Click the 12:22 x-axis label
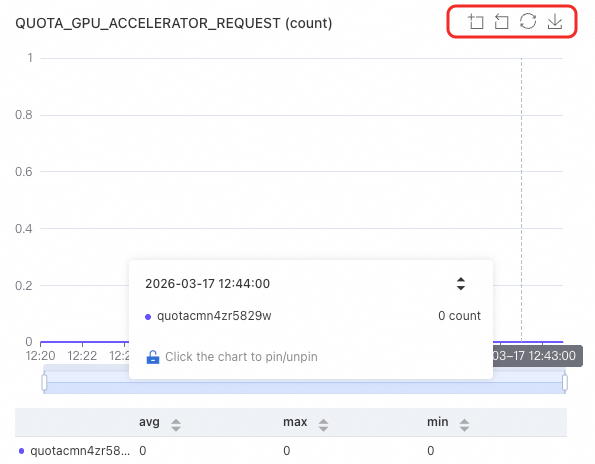This screenshot has height=464, width=595. [82, 356]
